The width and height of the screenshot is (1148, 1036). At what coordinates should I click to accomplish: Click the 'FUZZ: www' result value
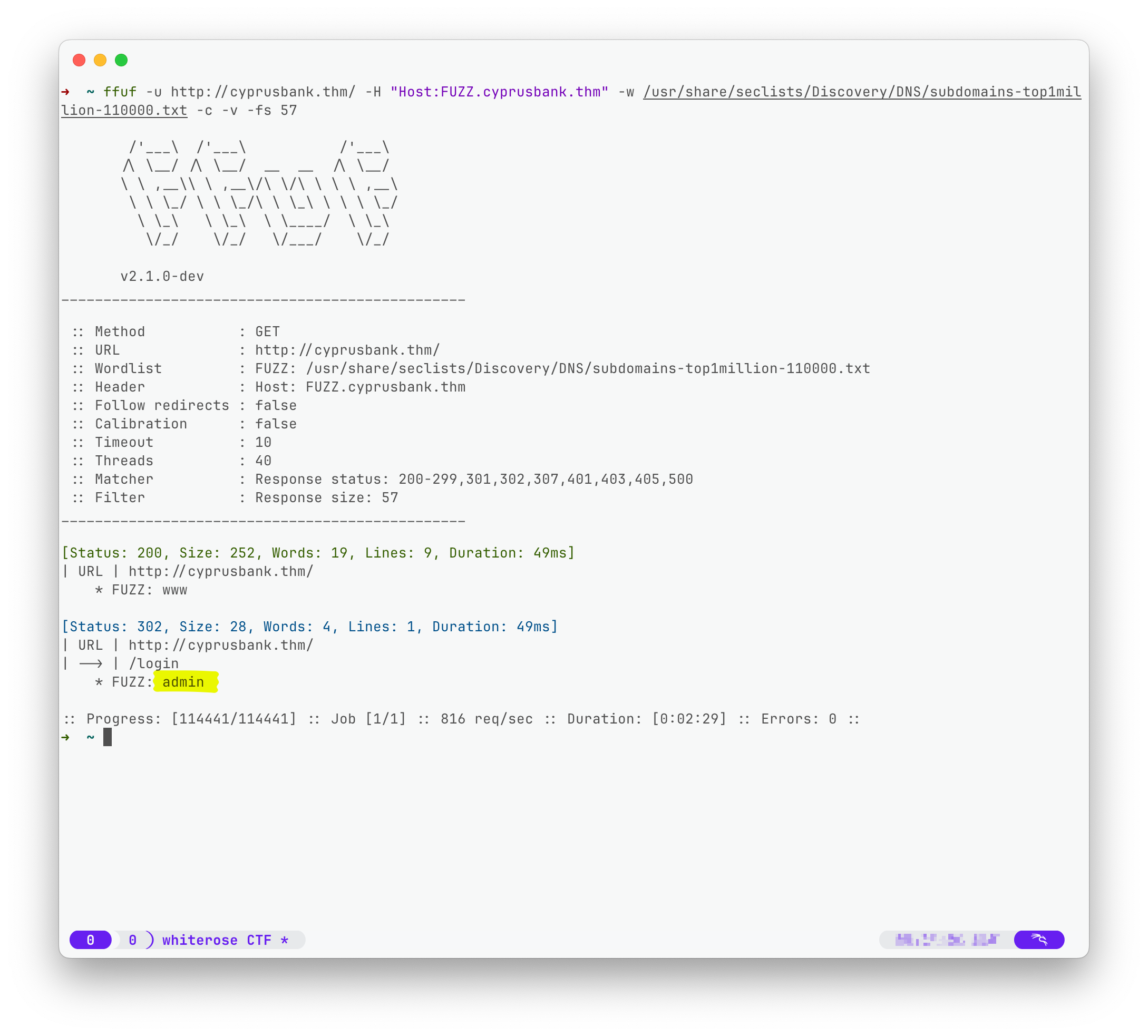click(x=150, y=590)
